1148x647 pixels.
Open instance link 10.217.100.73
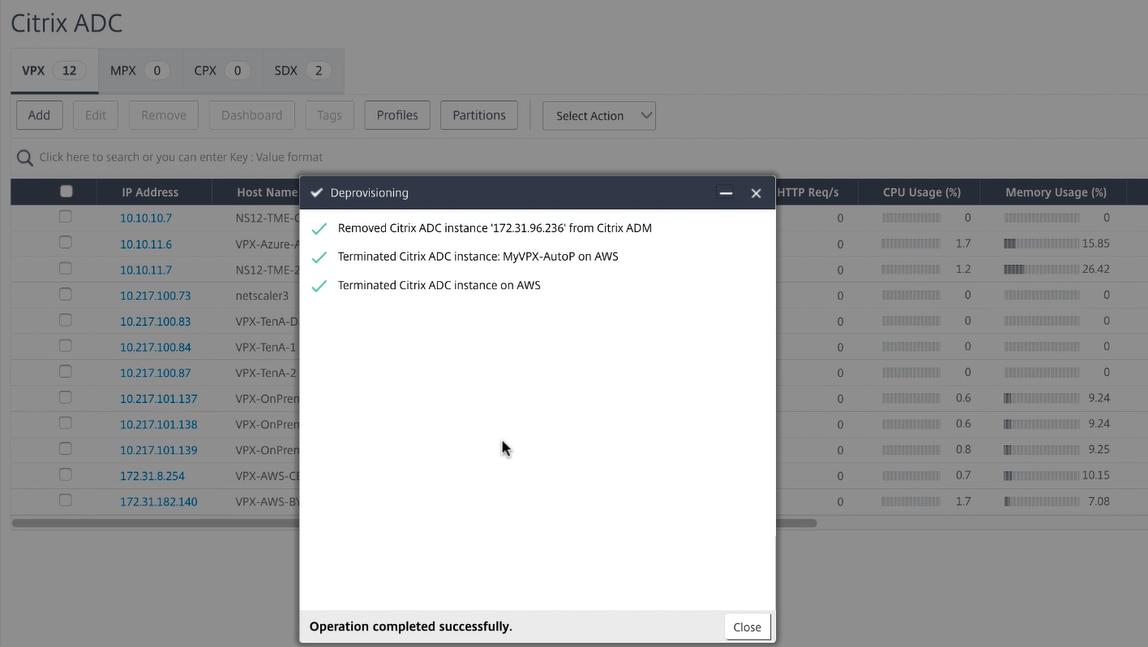click(x=155, y=296)
